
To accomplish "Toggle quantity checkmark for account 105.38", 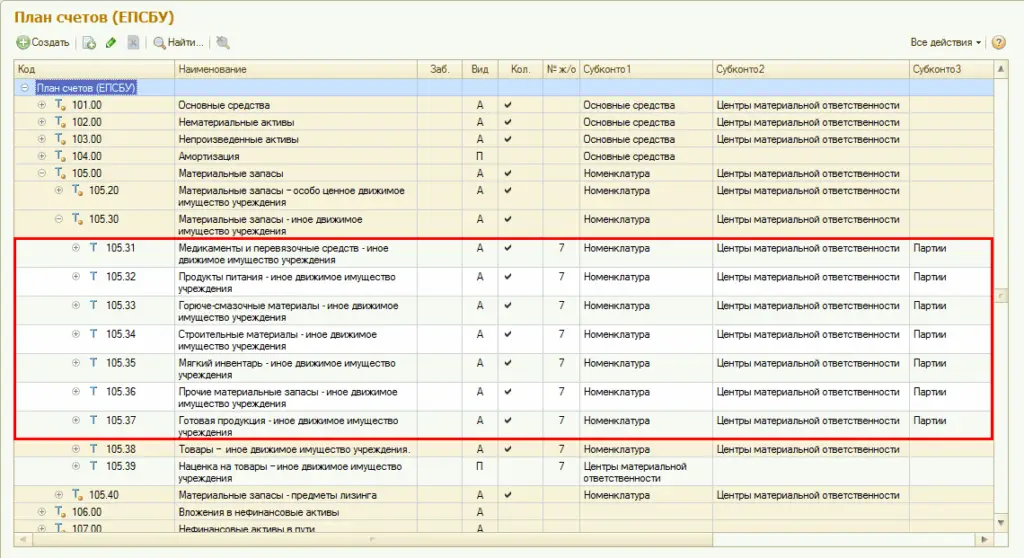I will click(507, 449).
